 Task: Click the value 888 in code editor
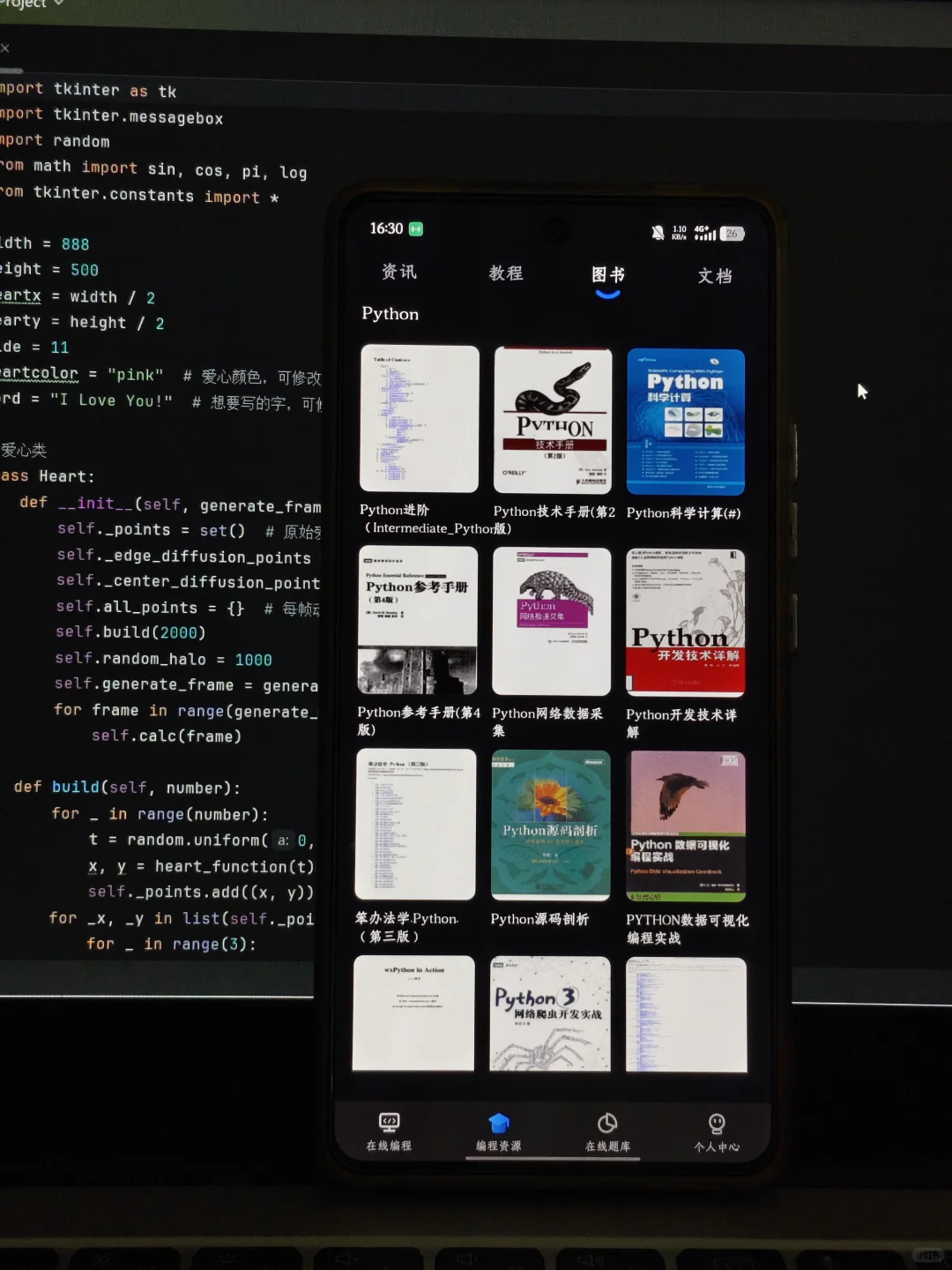tap(75, 244)
